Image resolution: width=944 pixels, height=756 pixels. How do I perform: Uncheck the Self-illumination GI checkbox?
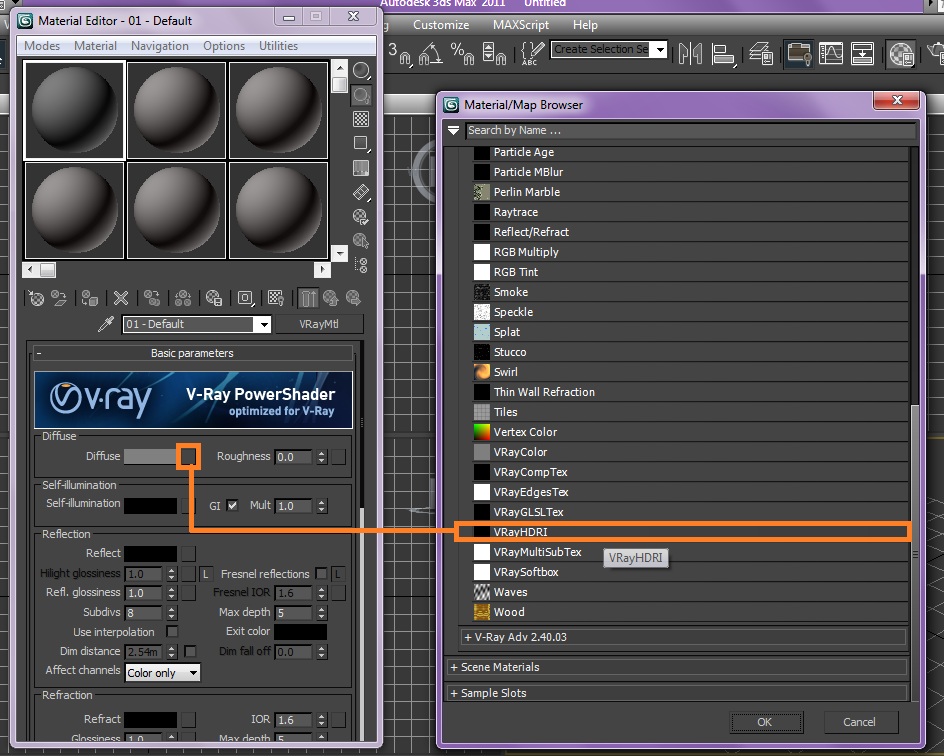click(x=232, y=506)
